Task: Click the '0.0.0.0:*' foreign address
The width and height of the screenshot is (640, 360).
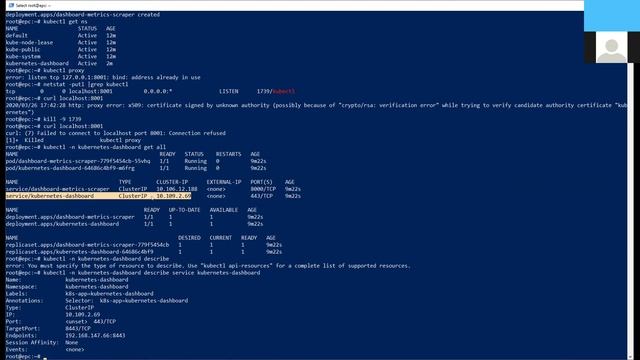Action: (x=158, y=91)
